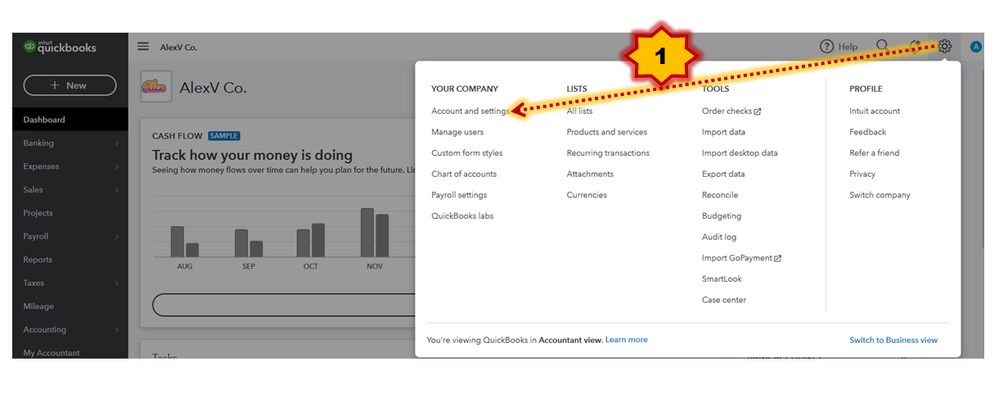Open Manage users
Screen dimensions: 999x394
pos(457,132)
